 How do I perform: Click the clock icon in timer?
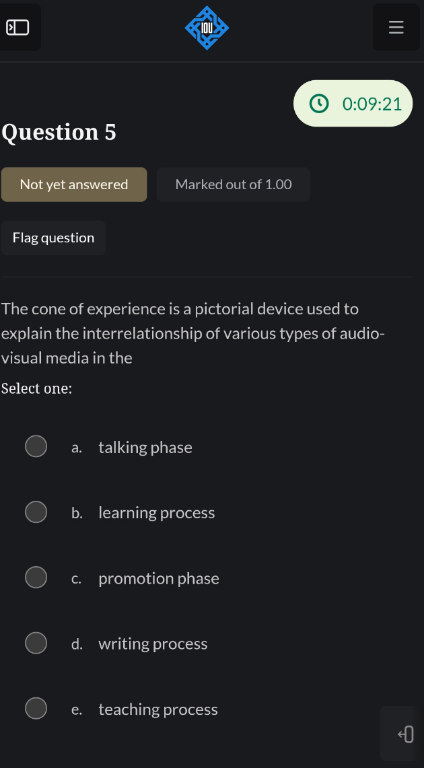coord(319,104)
